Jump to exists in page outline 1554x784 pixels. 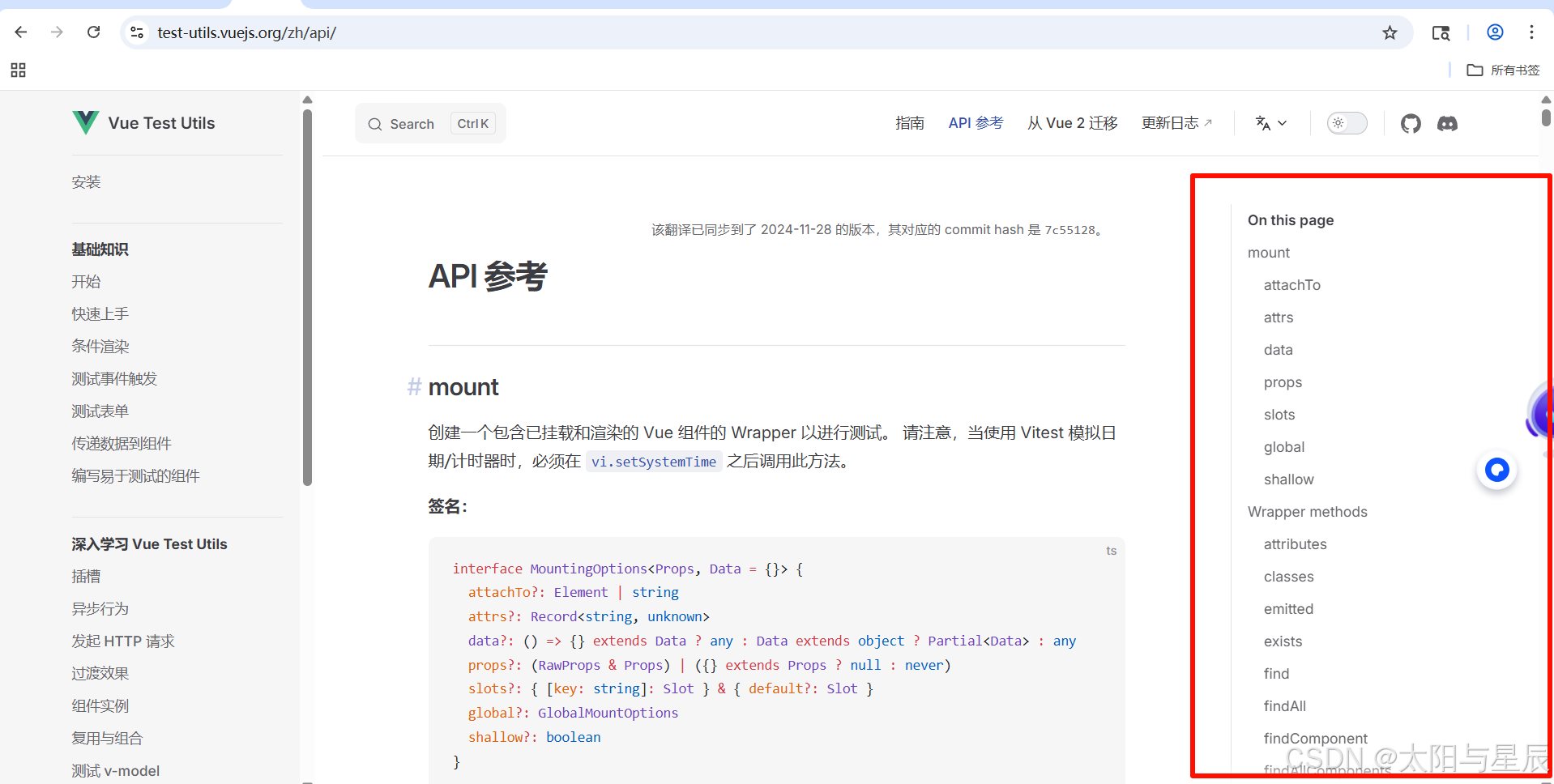click(1283, 641)
